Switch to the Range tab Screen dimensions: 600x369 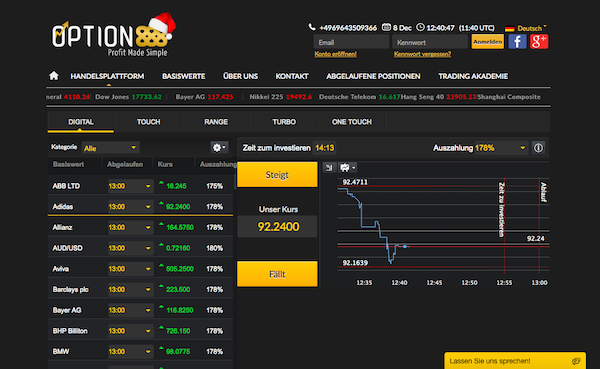click(x=216, y=122)
